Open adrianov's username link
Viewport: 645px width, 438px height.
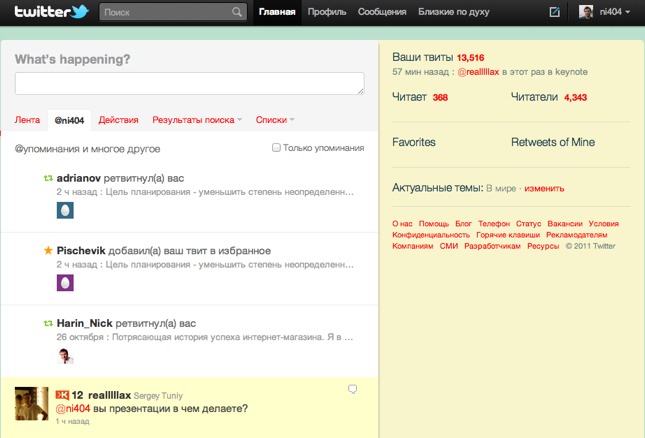pyautogui.click(x=79, y=178)
